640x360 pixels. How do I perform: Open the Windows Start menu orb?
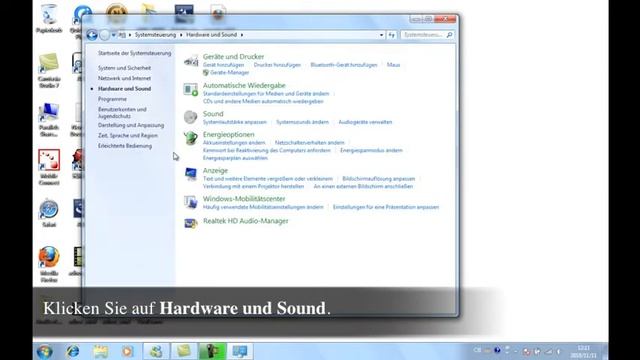(45, 351)
